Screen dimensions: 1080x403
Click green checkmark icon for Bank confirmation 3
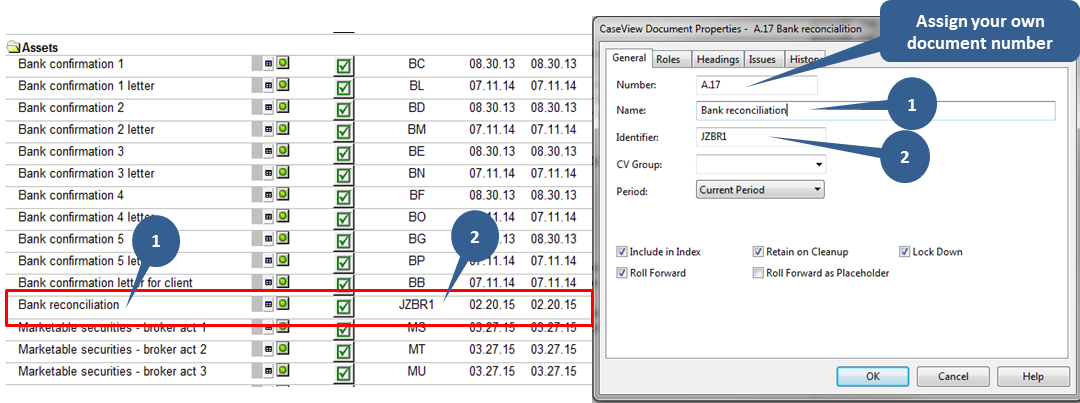pos(344,154)
